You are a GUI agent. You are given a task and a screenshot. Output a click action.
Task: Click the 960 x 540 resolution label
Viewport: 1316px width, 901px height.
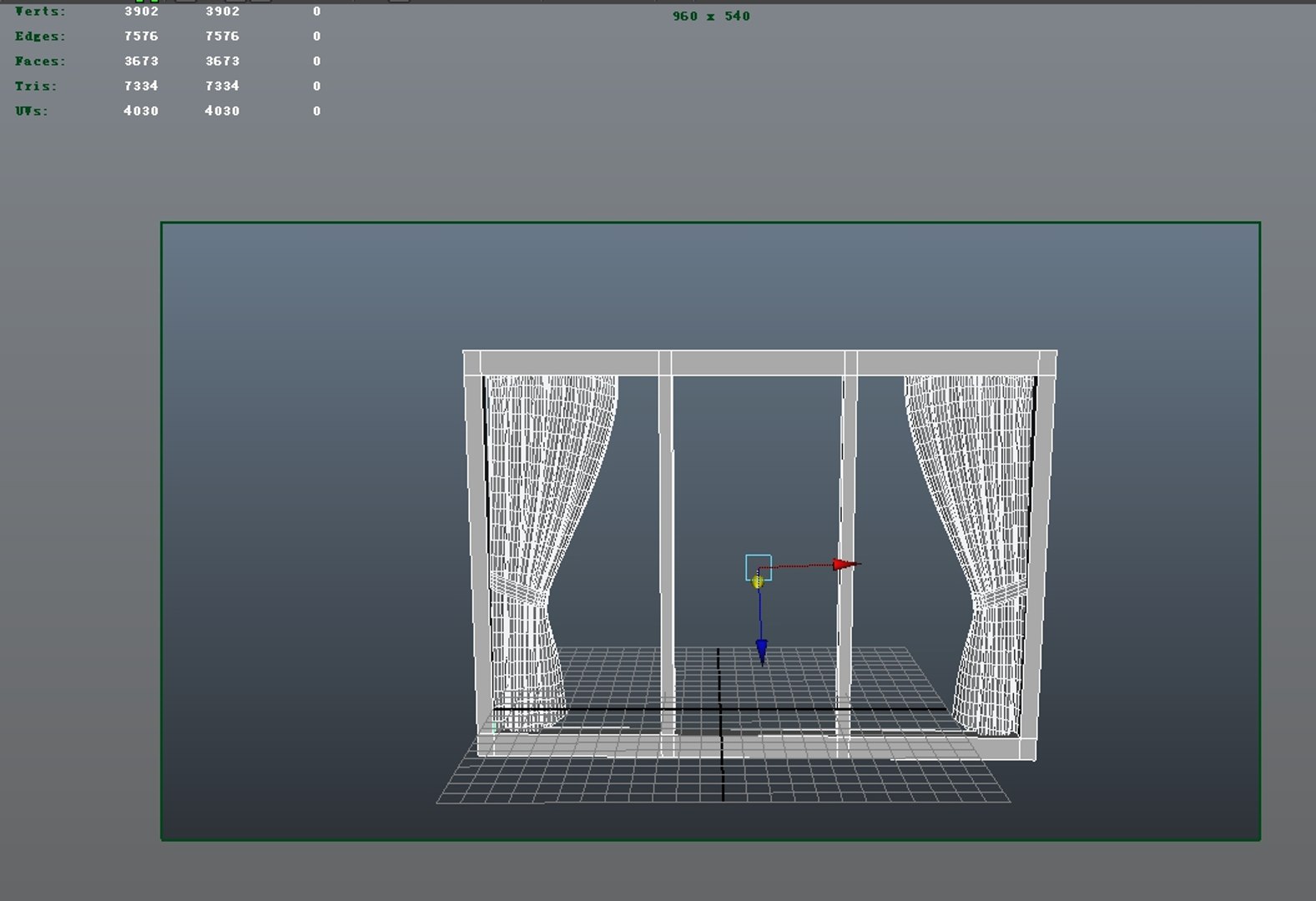pos(711,16)
